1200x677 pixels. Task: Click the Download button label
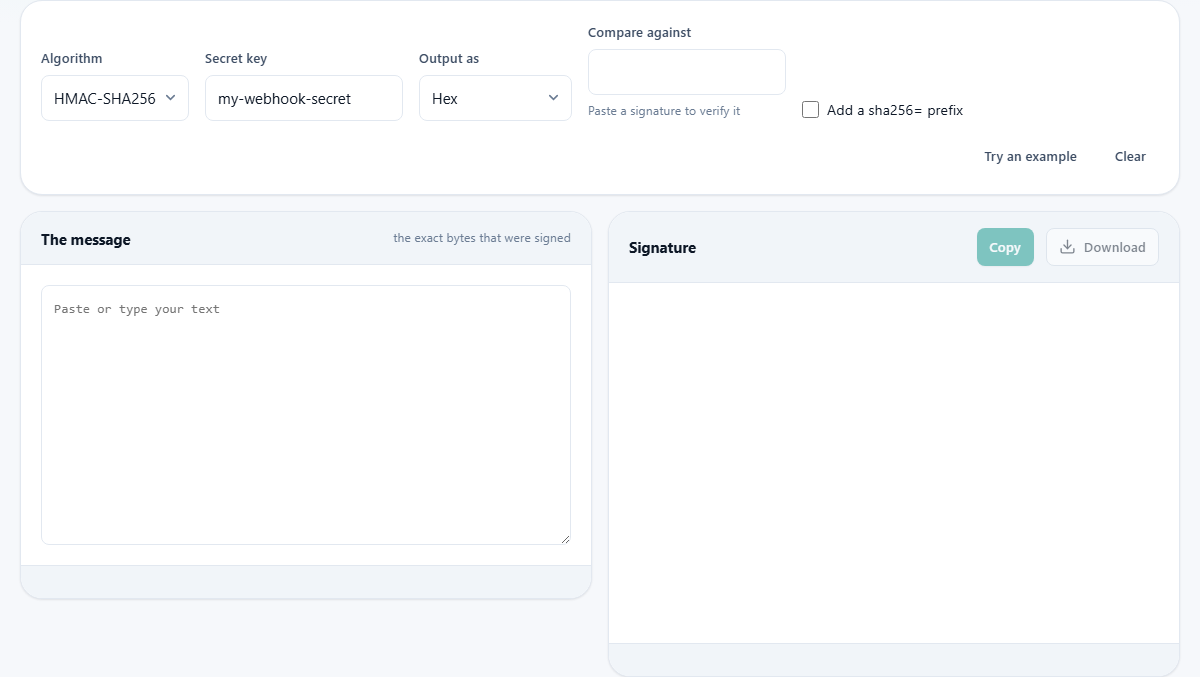[1114, 247]
